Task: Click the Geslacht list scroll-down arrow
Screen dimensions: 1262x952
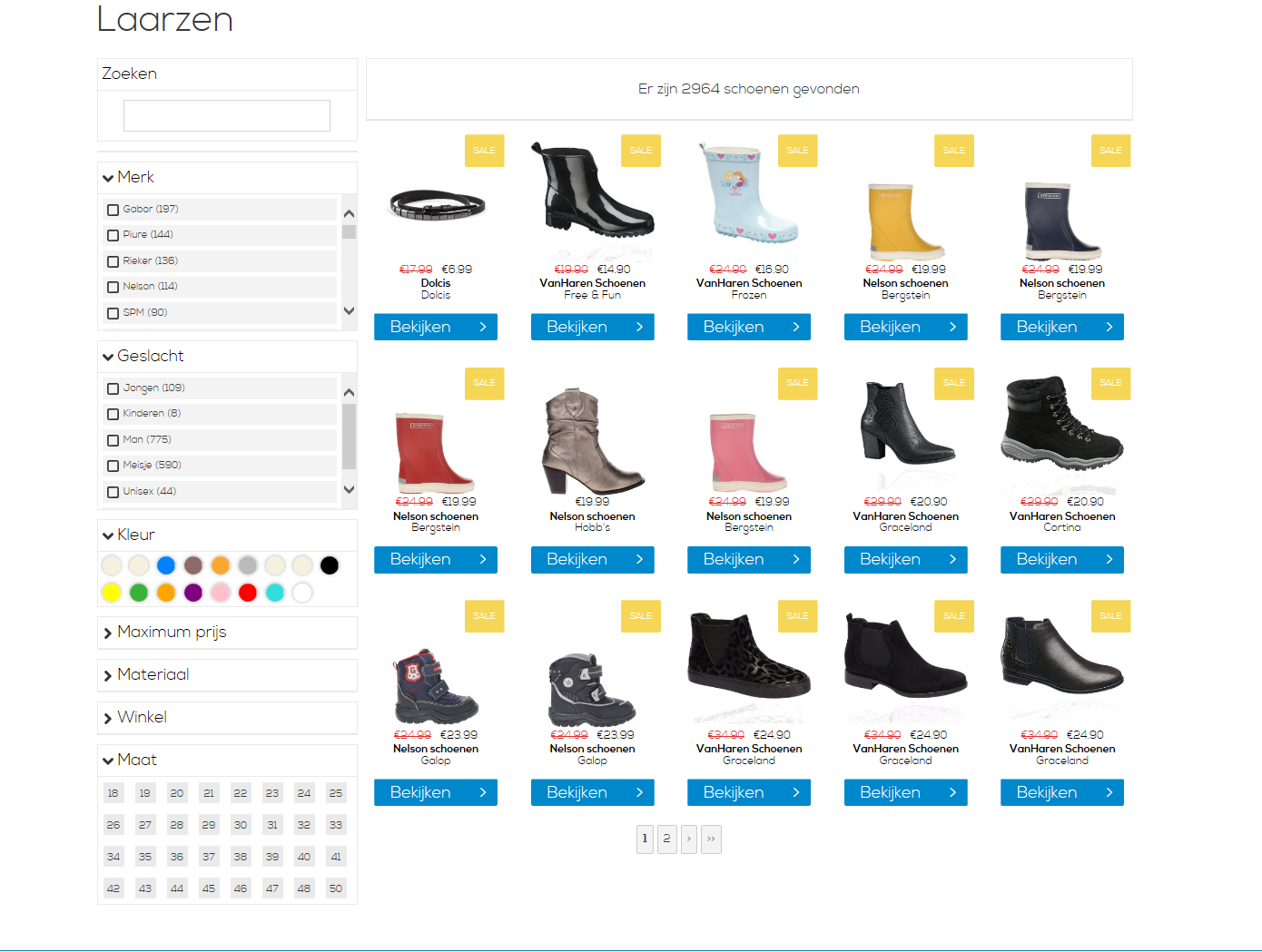Action: click(349, 489)
